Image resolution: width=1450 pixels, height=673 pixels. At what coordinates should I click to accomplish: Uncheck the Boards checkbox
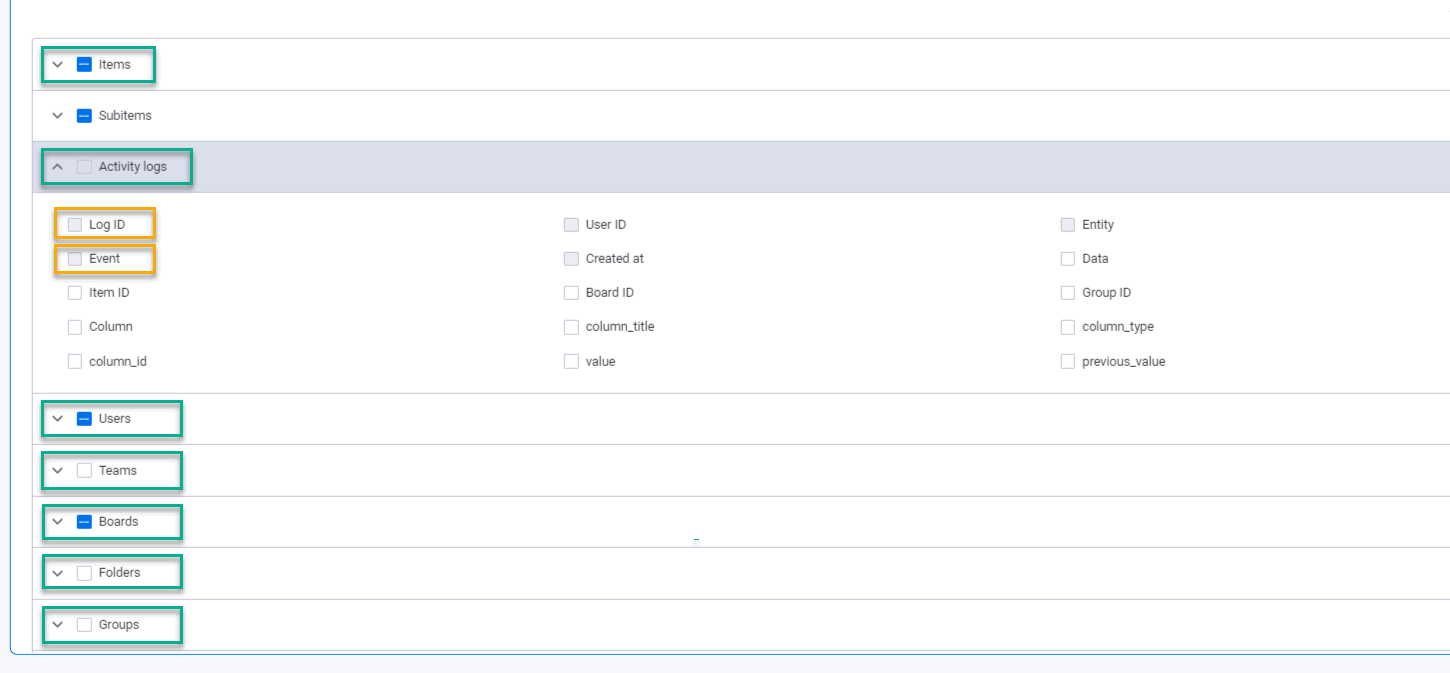[84, 521]
